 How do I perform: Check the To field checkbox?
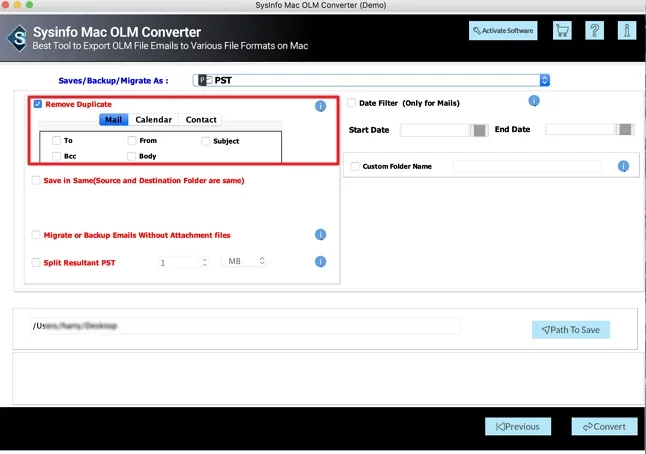coord(56,140)
